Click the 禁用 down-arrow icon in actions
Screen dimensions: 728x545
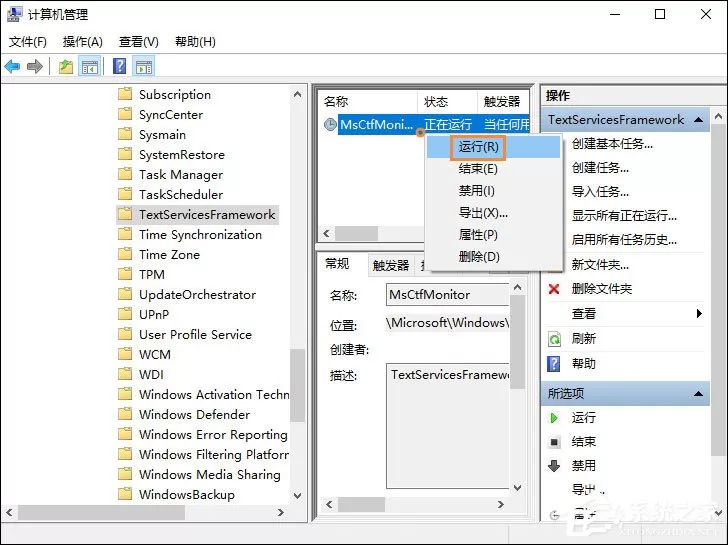point(554,466)
